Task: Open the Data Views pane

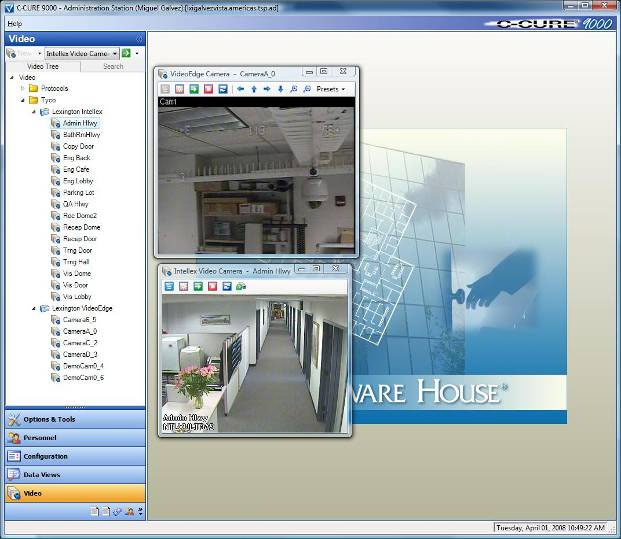Action: [75, 474]
